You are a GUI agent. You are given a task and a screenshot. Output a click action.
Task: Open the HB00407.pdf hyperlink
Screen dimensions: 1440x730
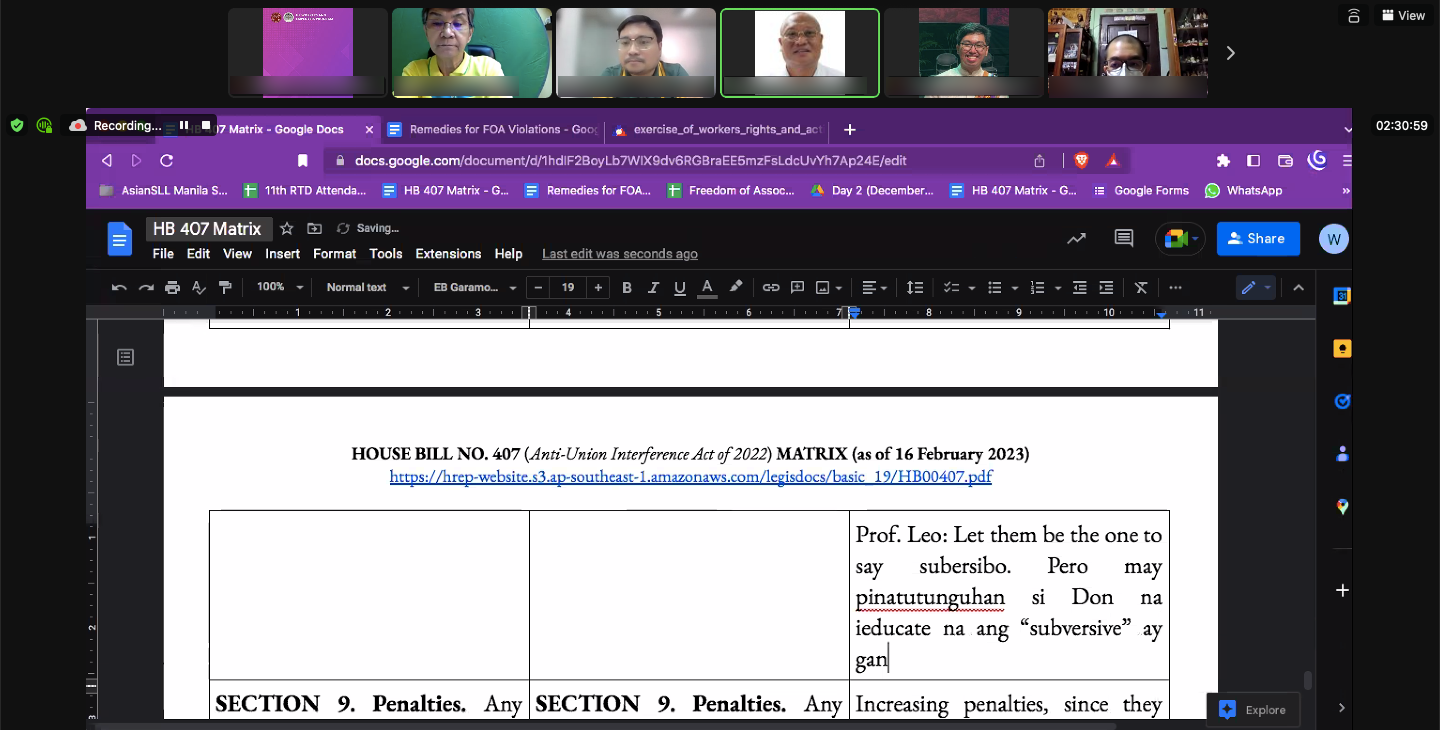pos(690,477)
